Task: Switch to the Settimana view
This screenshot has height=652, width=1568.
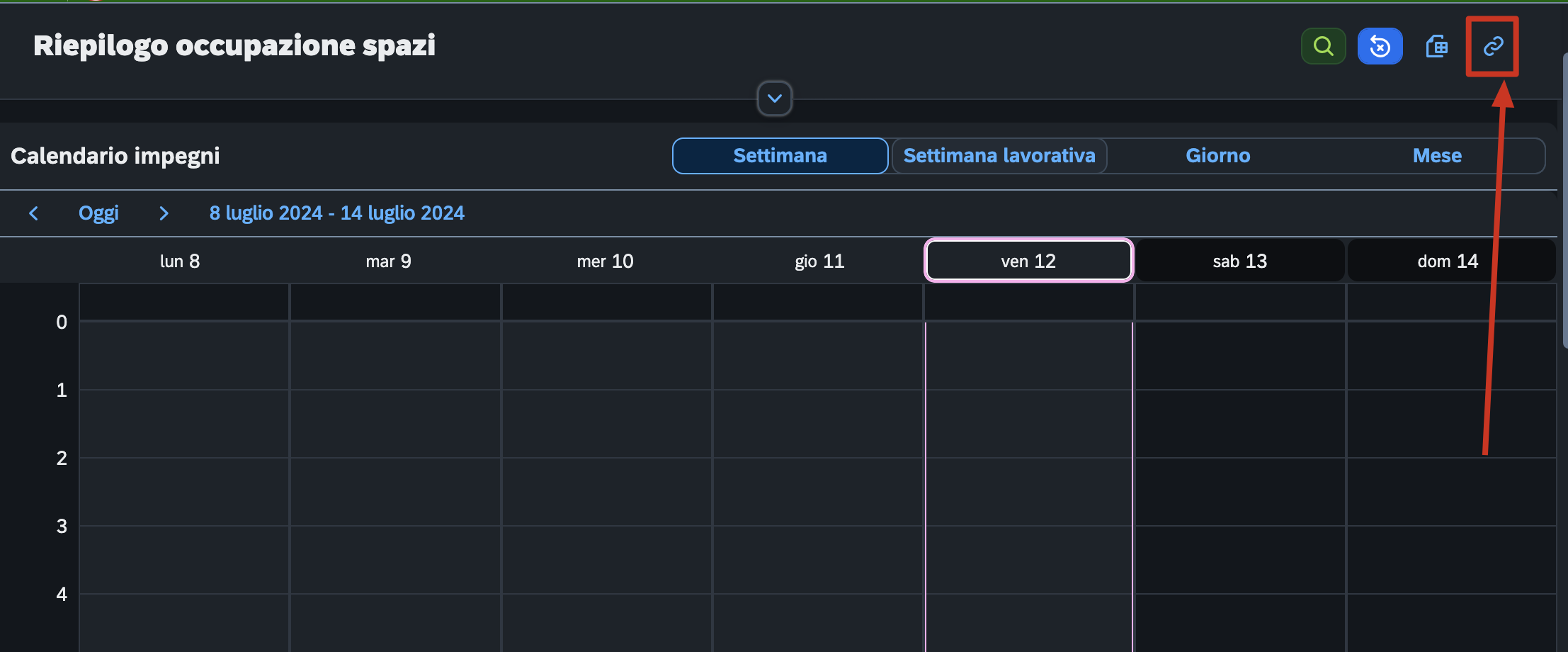Action: click(780, 156)
